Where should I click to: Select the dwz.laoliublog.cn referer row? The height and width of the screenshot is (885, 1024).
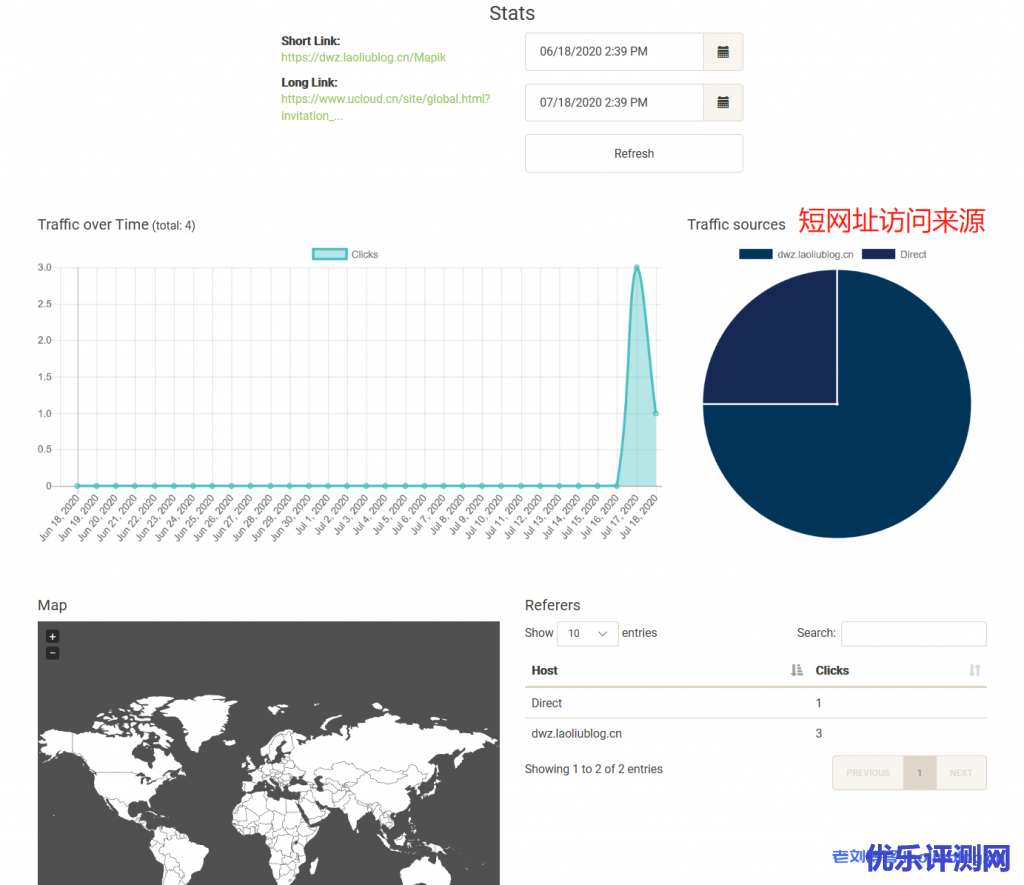pyautogui.click(x=756, y=733)
